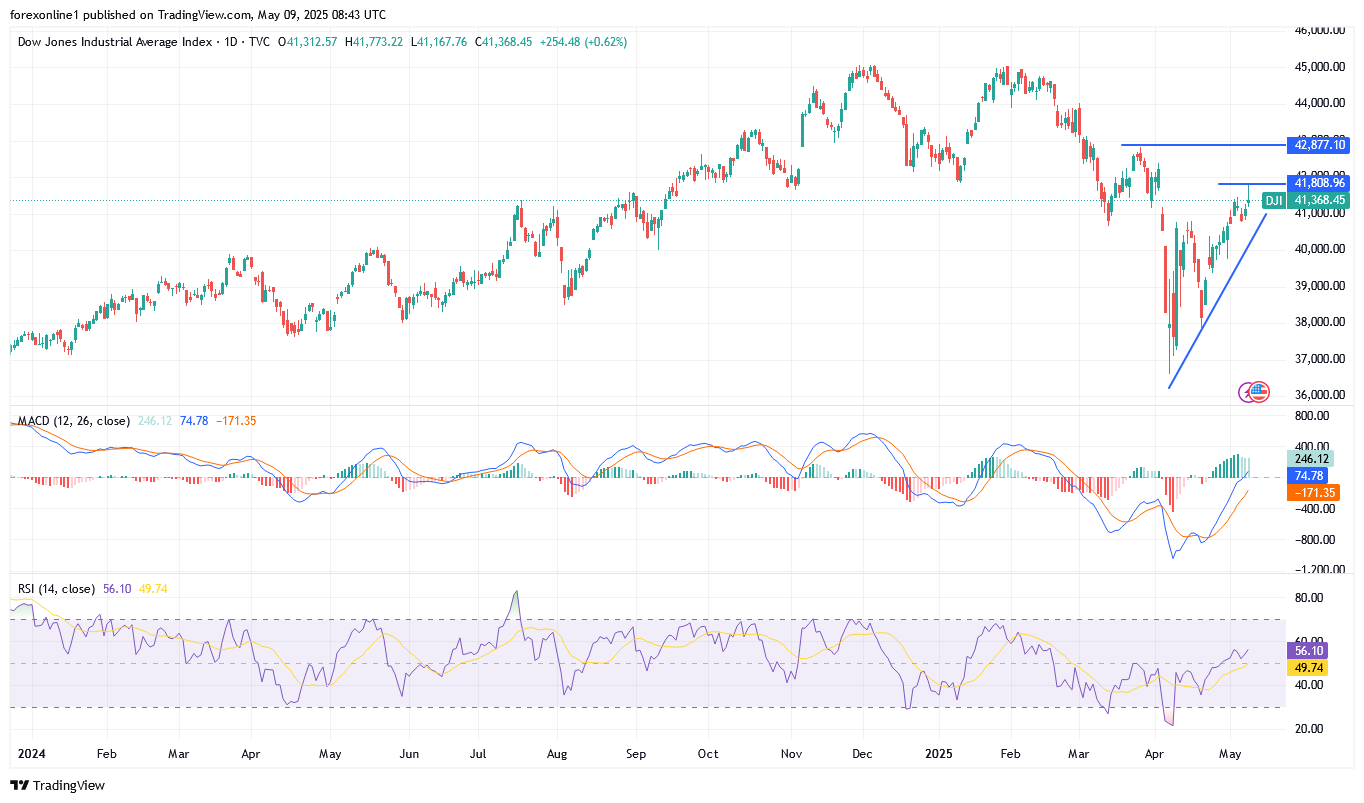Click the 800.00 label on the MACD scale
Screen dimensions: 1364x803
click(x=1310, y=415)
